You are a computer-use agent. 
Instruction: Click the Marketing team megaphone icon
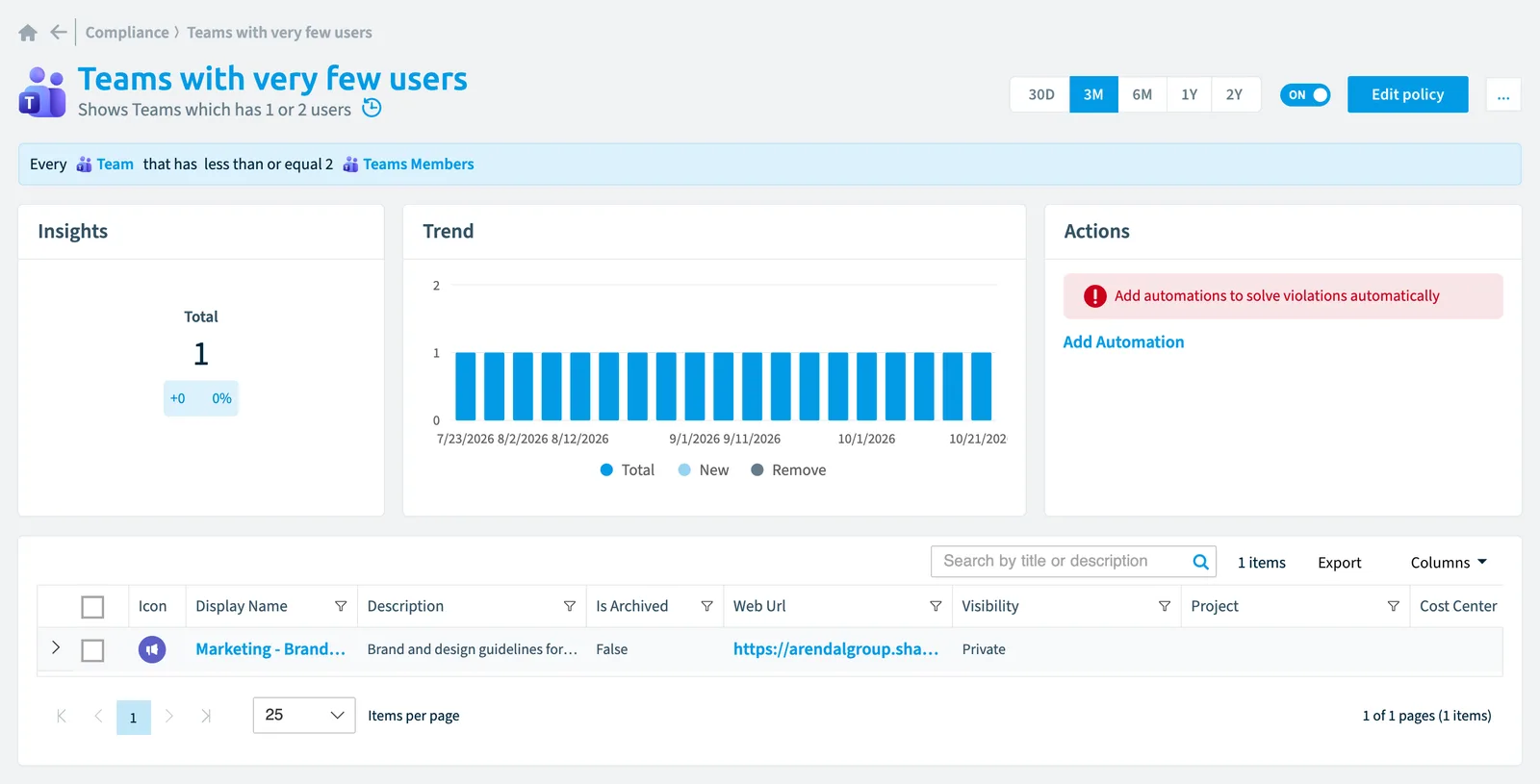point(152,649)
